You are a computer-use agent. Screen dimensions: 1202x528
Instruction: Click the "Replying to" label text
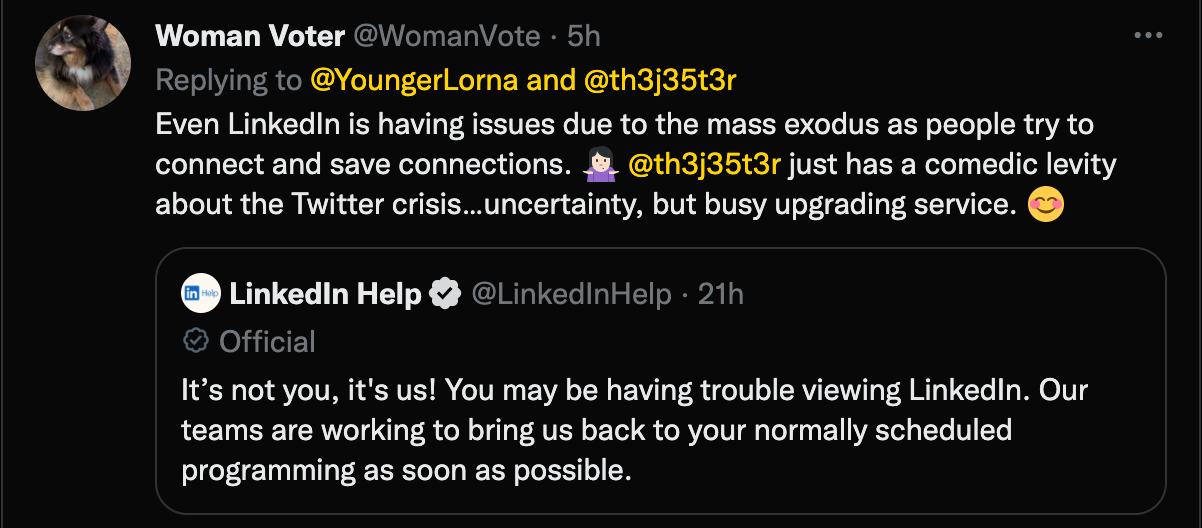[229, 80]
